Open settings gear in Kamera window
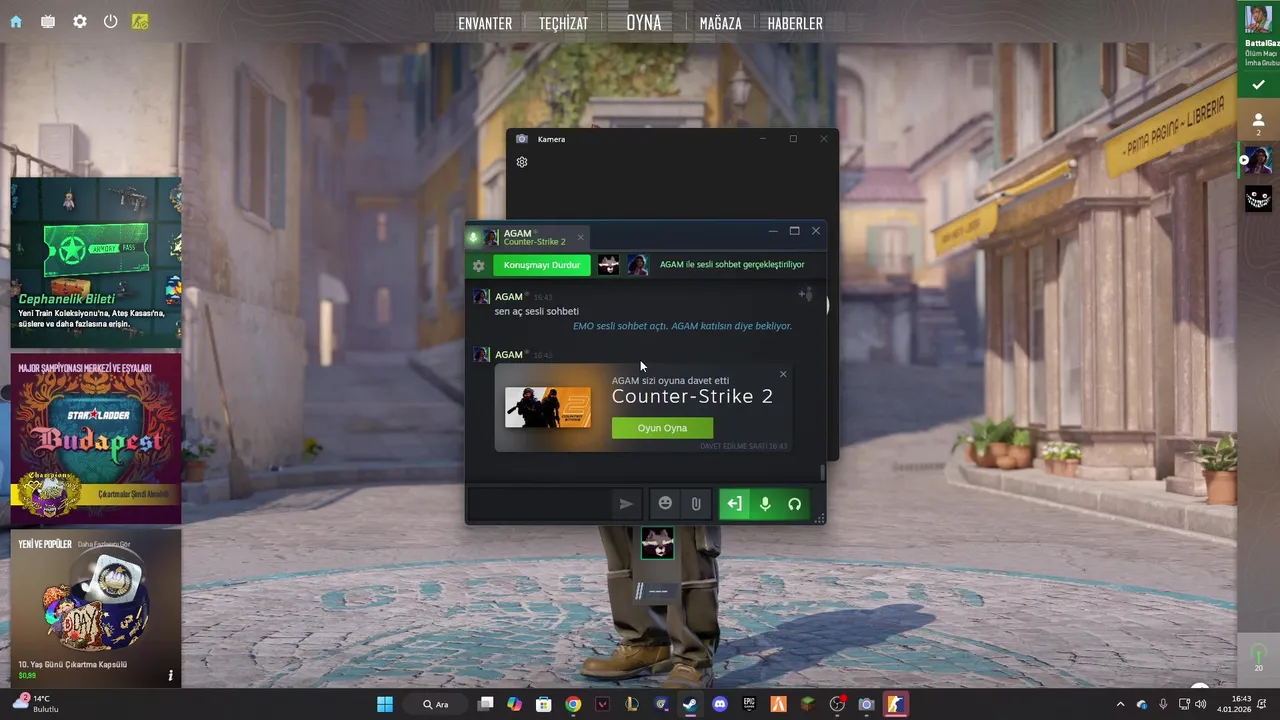1280x720 pixels. coord(522,162)
